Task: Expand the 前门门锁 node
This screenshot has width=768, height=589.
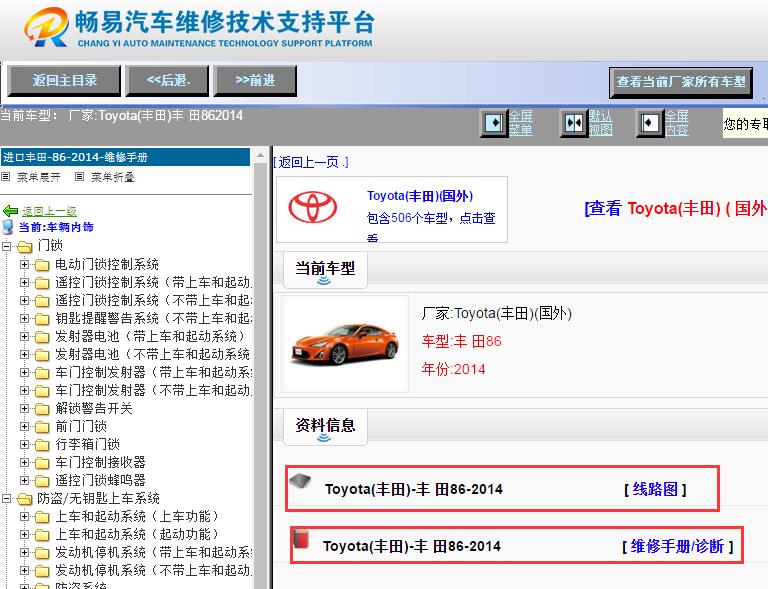Action: (24, 426)
